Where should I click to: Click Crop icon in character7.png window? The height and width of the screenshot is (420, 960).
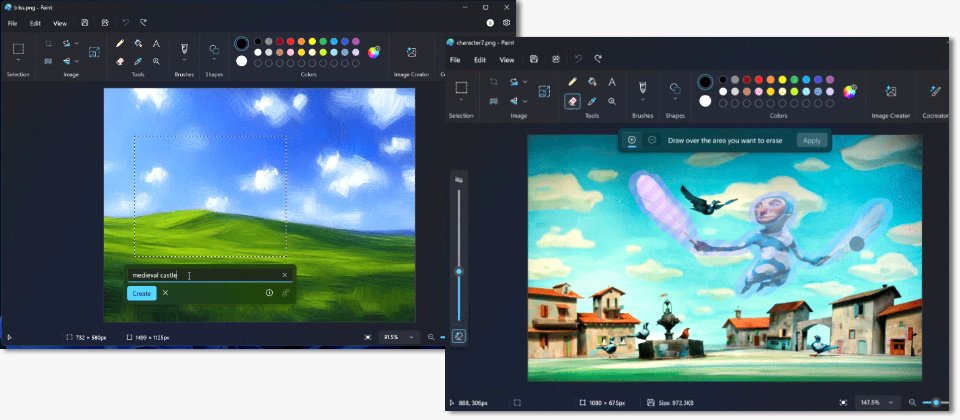pyautogui.click(x=493, y=81)
